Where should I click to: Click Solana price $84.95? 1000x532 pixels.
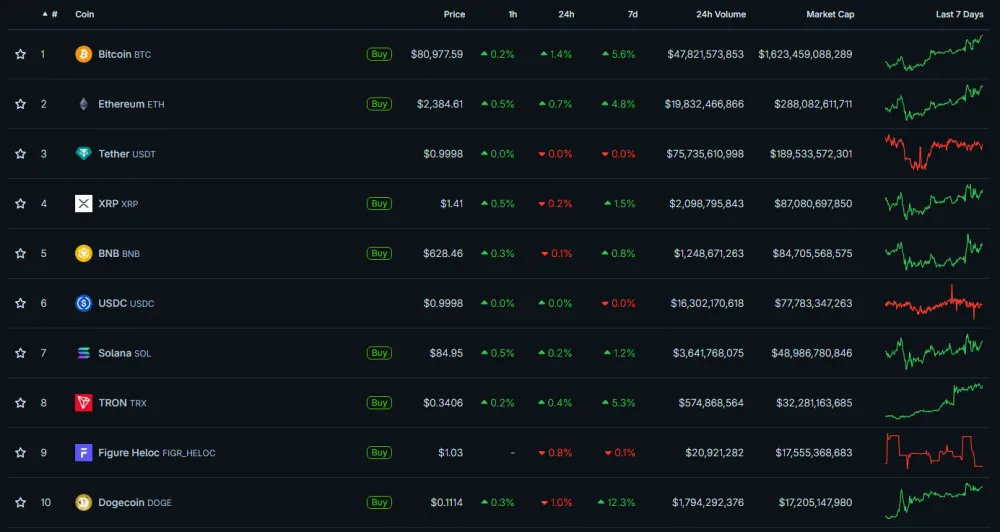(x=446, y=353)
